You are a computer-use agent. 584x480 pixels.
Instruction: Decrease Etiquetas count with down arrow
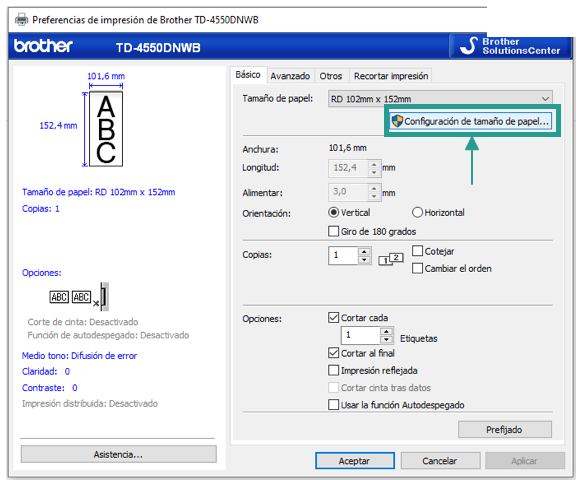point(387,339)
